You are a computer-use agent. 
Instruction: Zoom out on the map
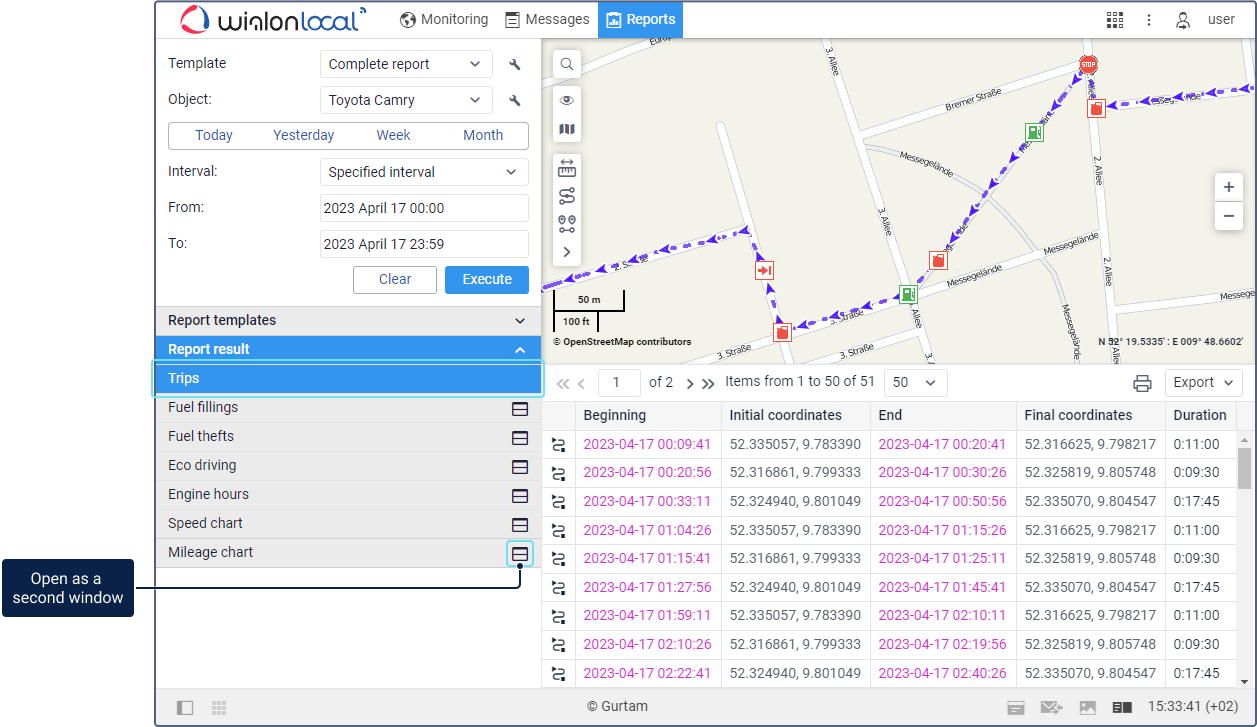(x=1229, y=215)
